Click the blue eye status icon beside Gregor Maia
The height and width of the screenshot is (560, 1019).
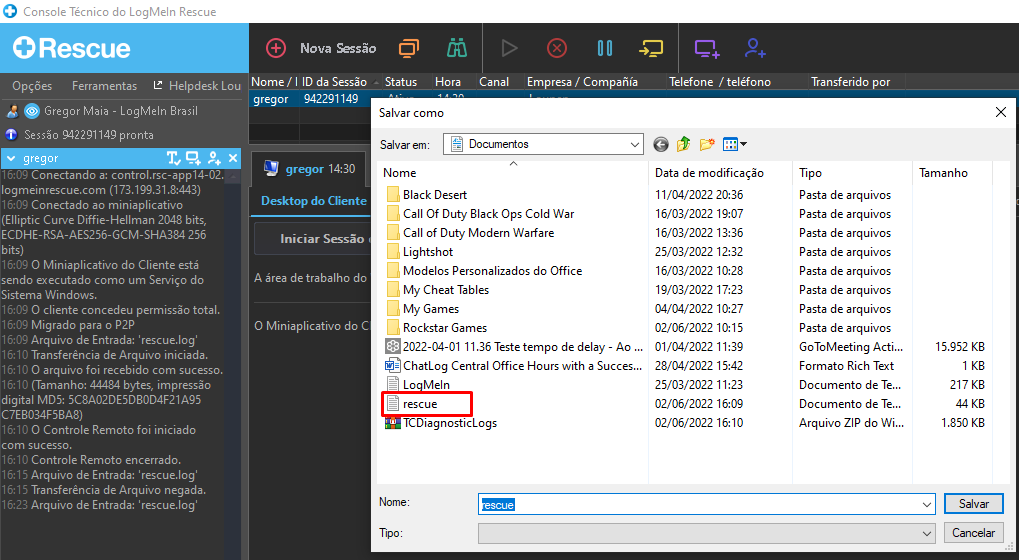point(32,111)
